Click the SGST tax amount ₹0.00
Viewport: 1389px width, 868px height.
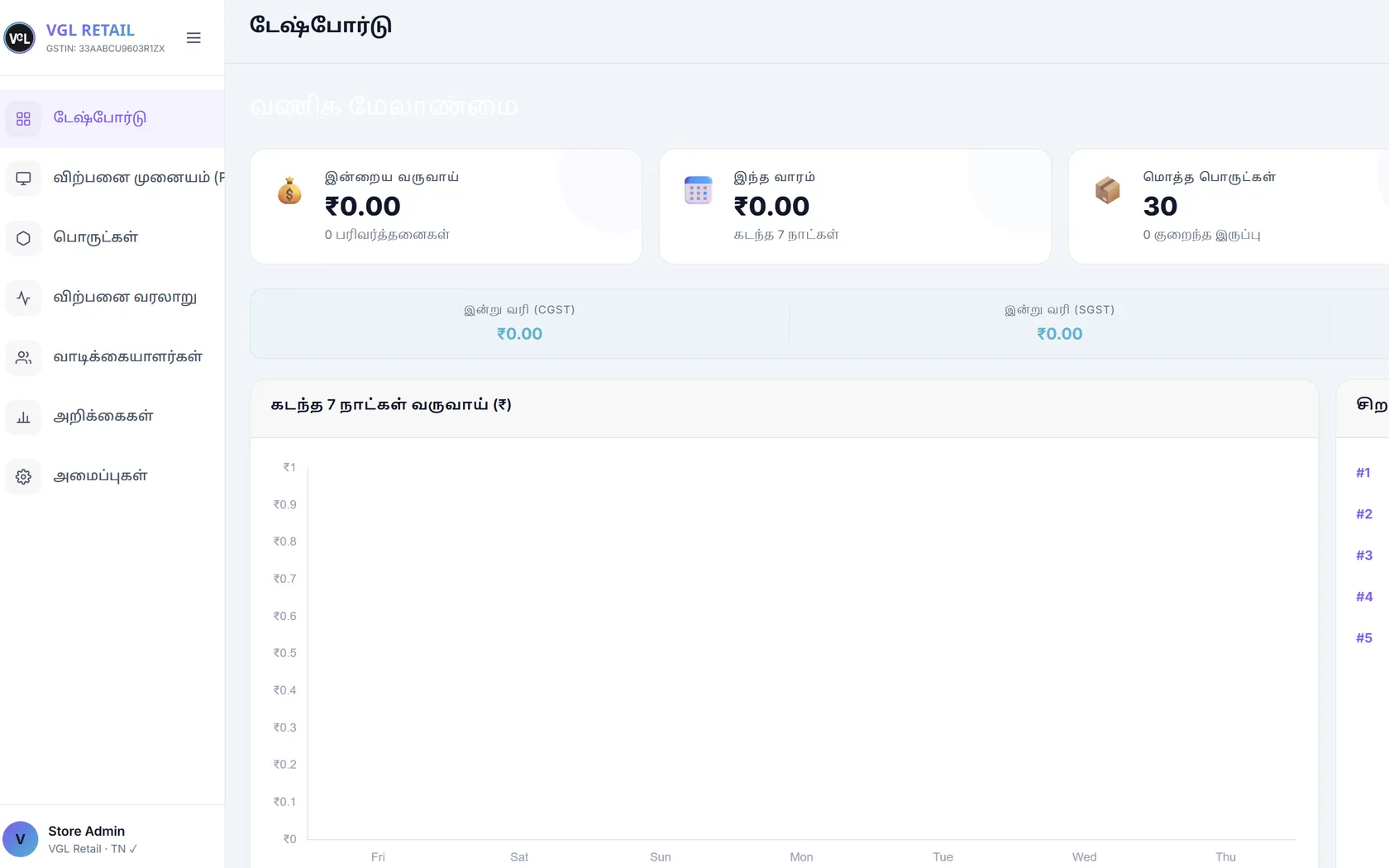point(1060,334)
